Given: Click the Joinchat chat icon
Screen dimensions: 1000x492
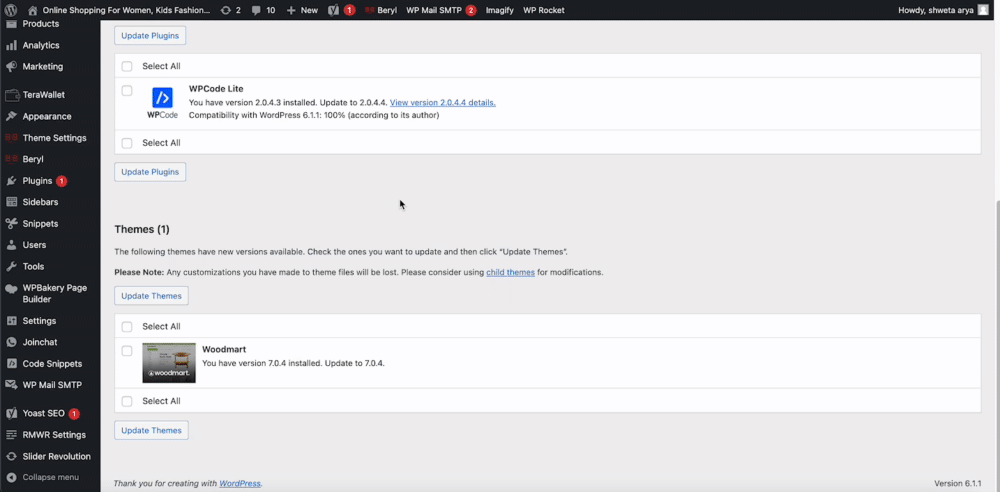Looking at the screenshot, I should [11, 342].
